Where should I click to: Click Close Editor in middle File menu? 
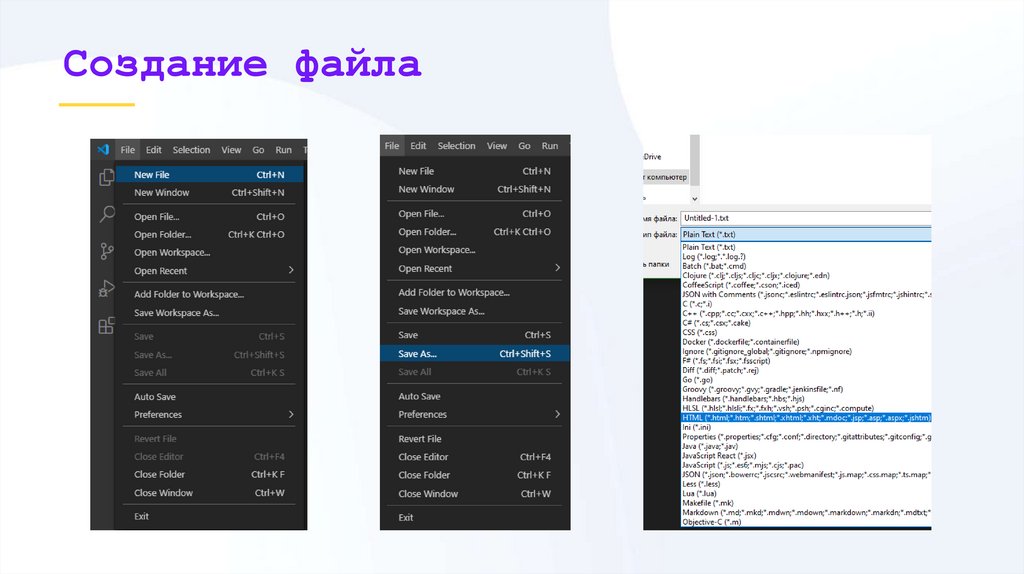click(475, 457)
